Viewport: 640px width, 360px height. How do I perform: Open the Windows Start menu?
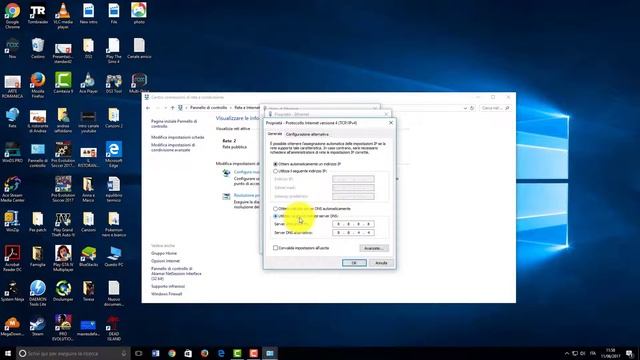(8, 353)
